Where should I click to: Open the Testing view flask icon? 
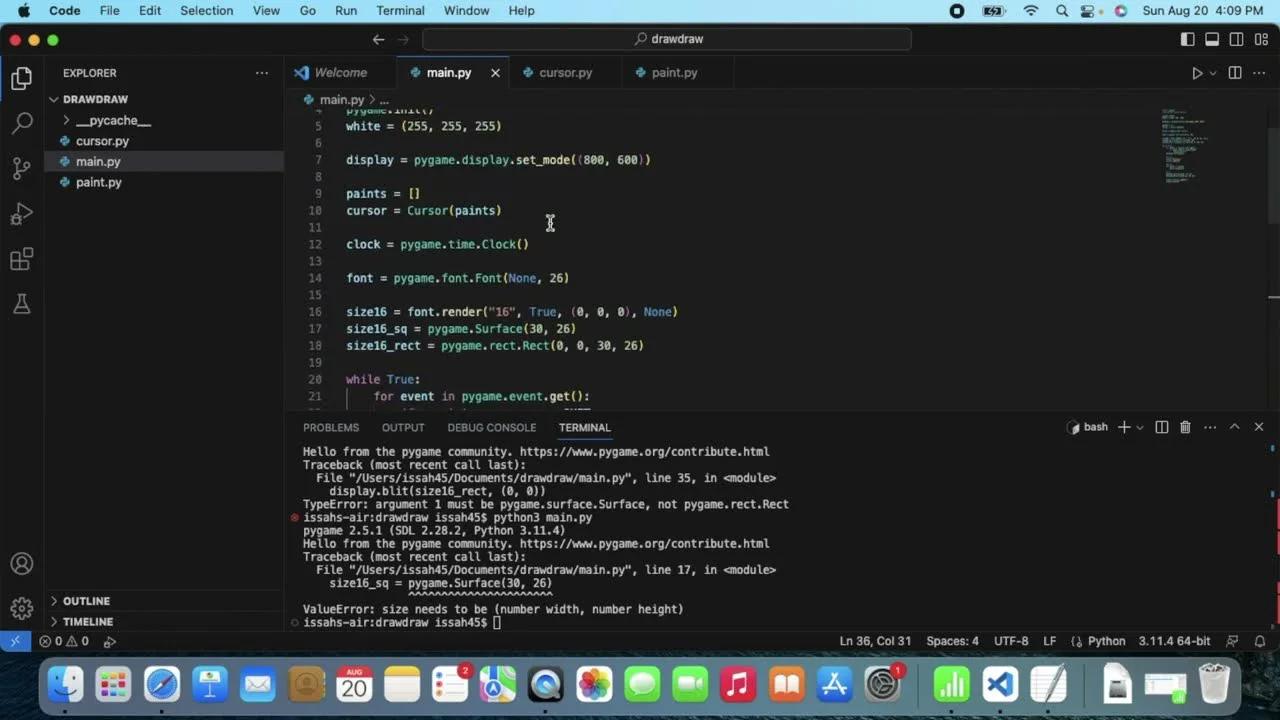(x=21, y=303)
